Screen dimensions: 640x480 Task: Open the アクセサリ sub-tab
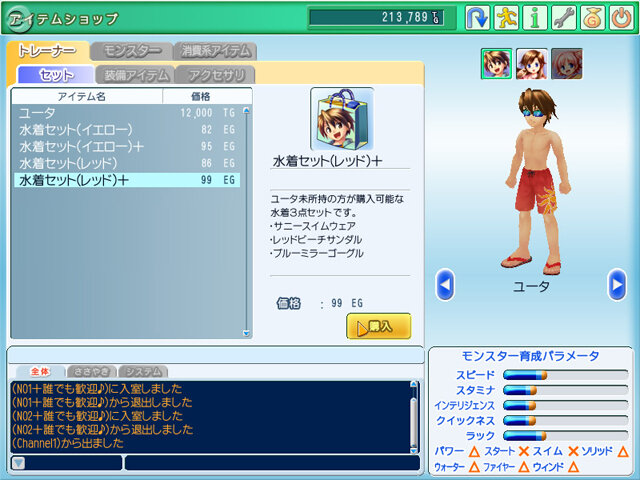point(216,75)
